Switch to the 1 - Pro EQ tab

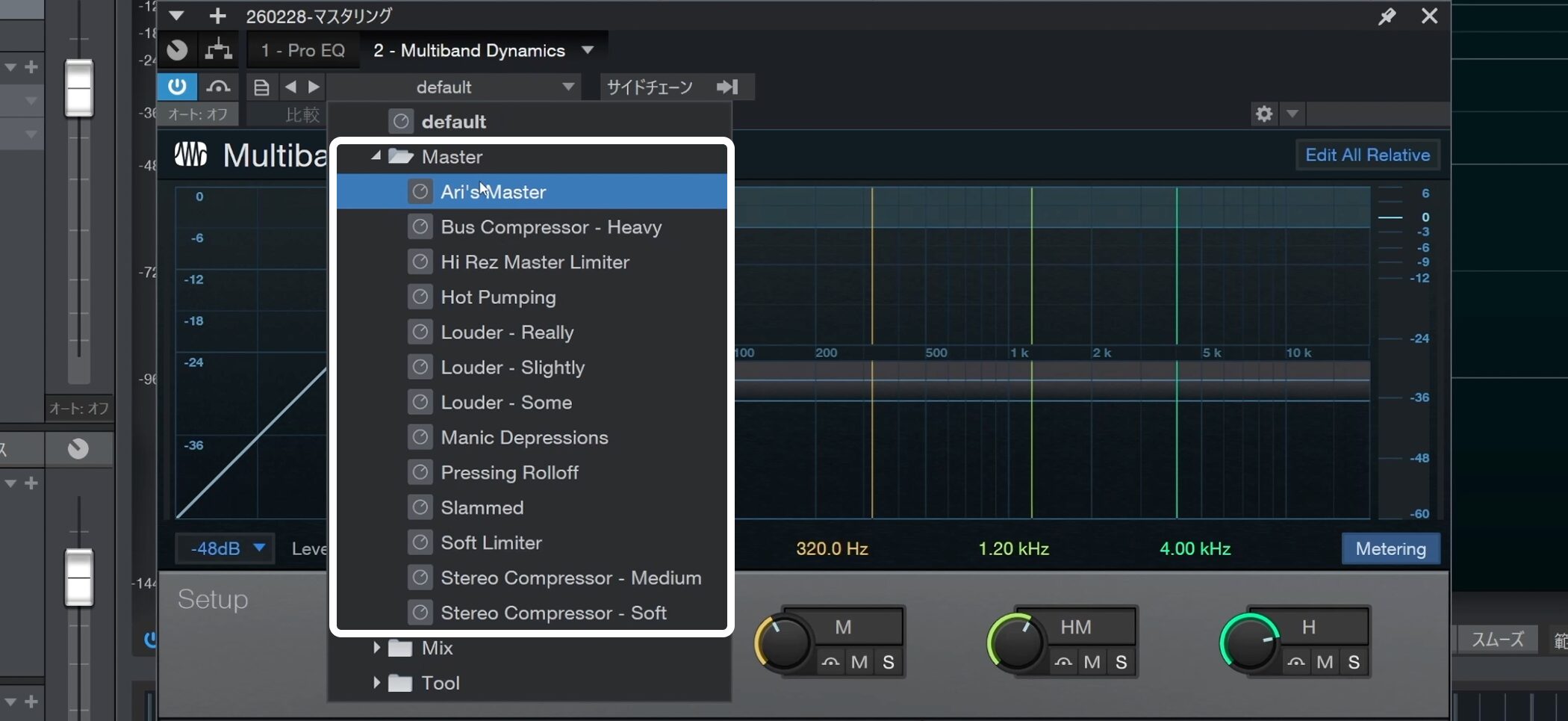coord(302,50)
